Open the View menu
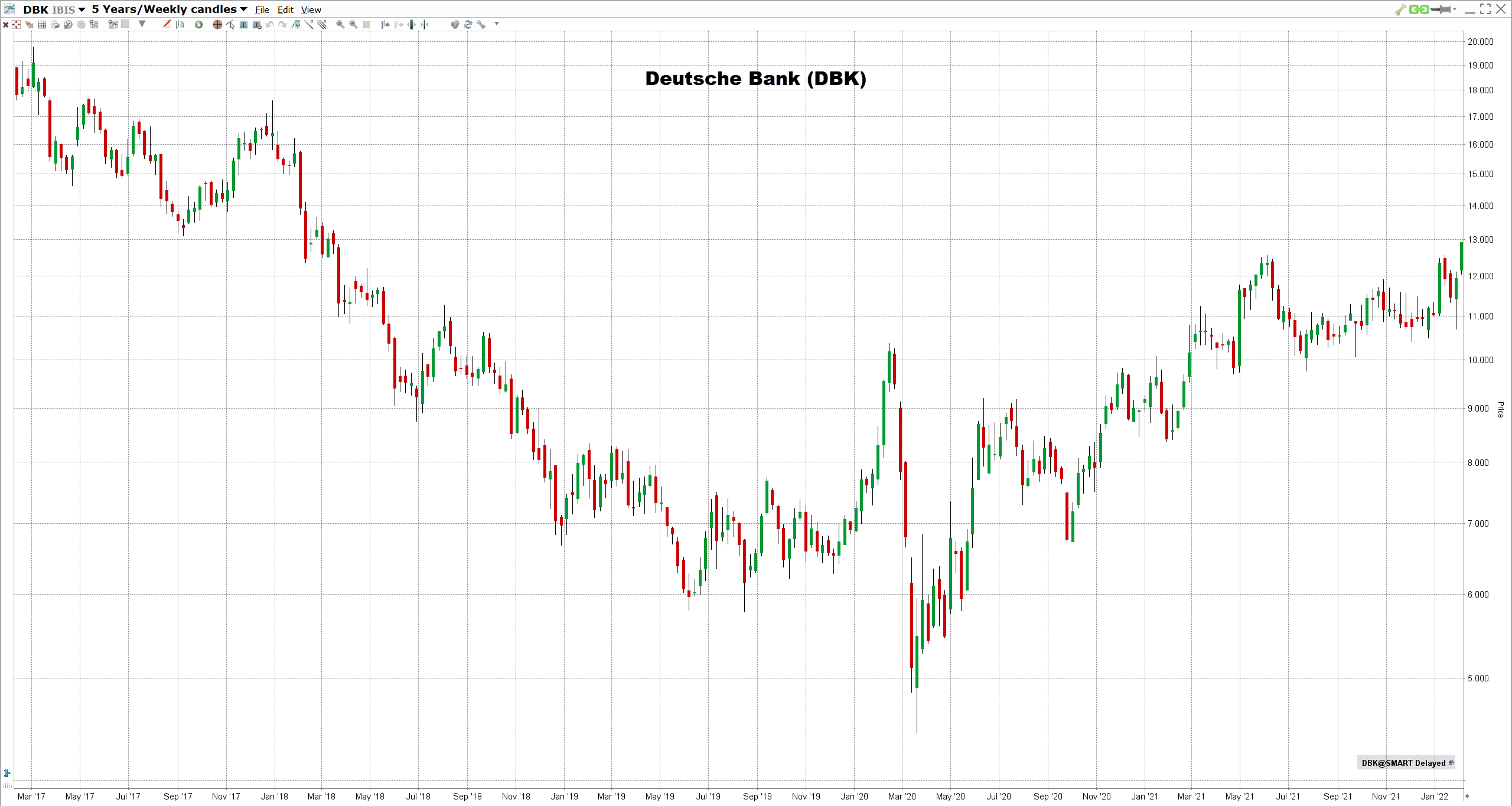The width and height of the screenshot is (1512, 806). (x=311, y=9)
